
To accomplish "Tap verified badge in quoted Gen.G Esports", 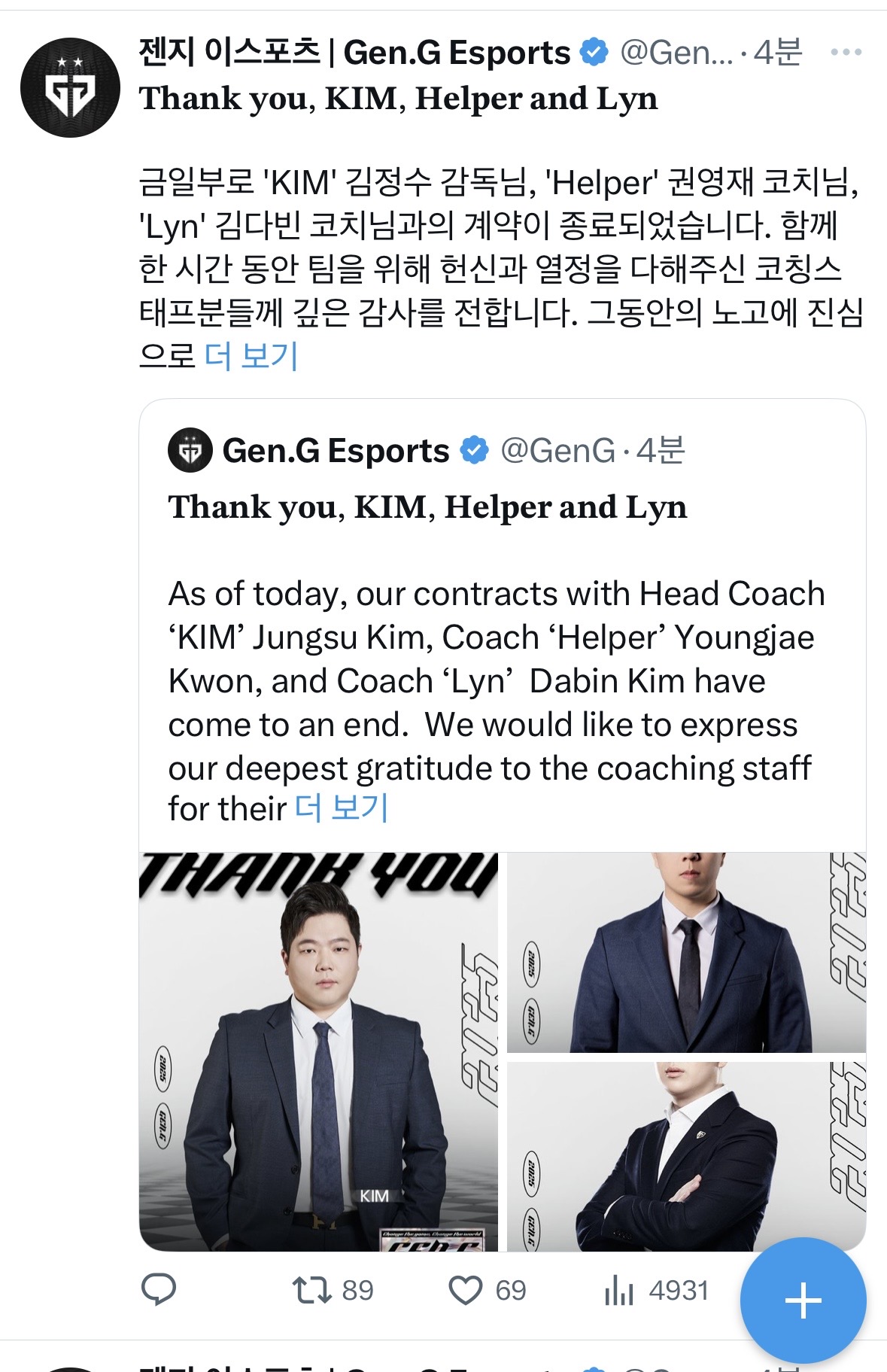I will 474,450.
